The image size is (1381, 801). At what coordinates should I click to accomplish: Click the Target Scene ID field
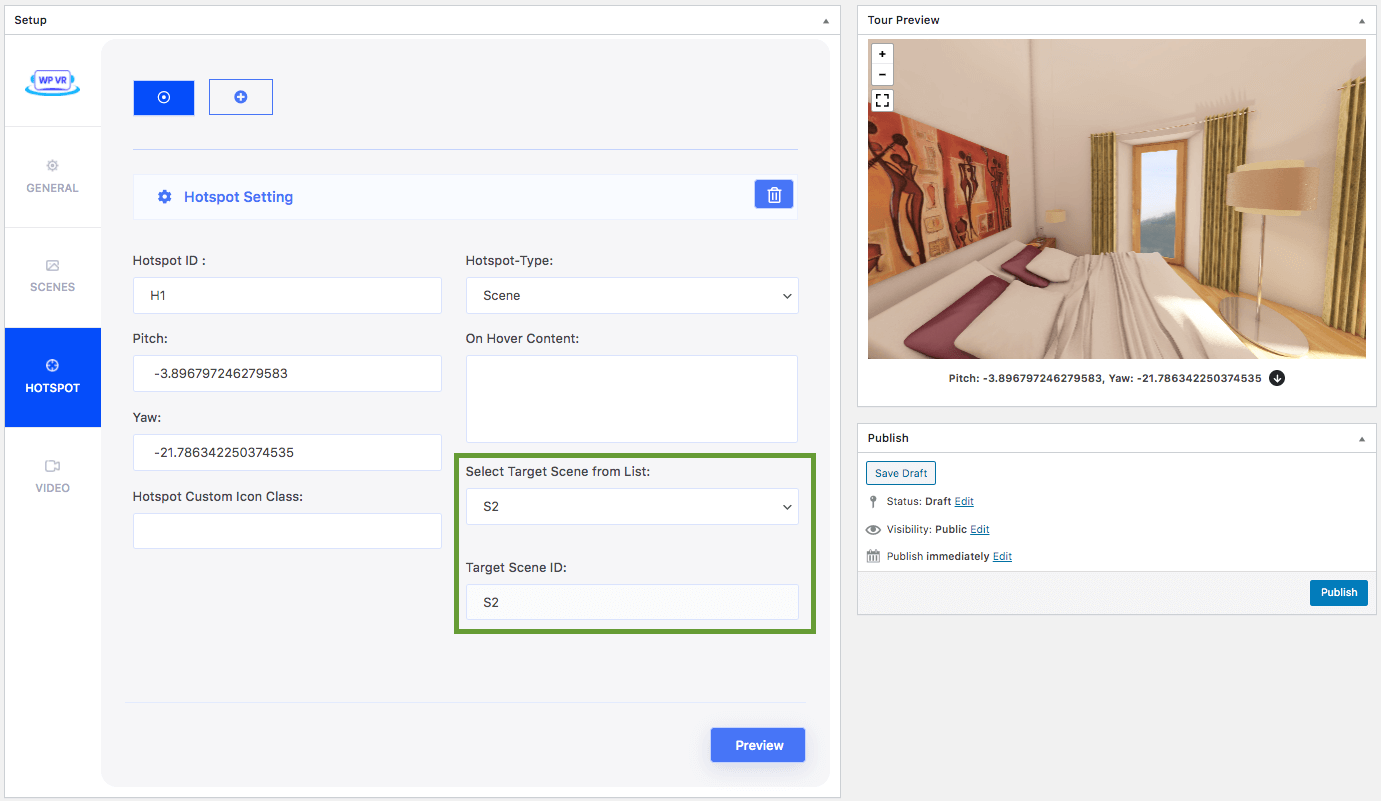click(632, 602)
